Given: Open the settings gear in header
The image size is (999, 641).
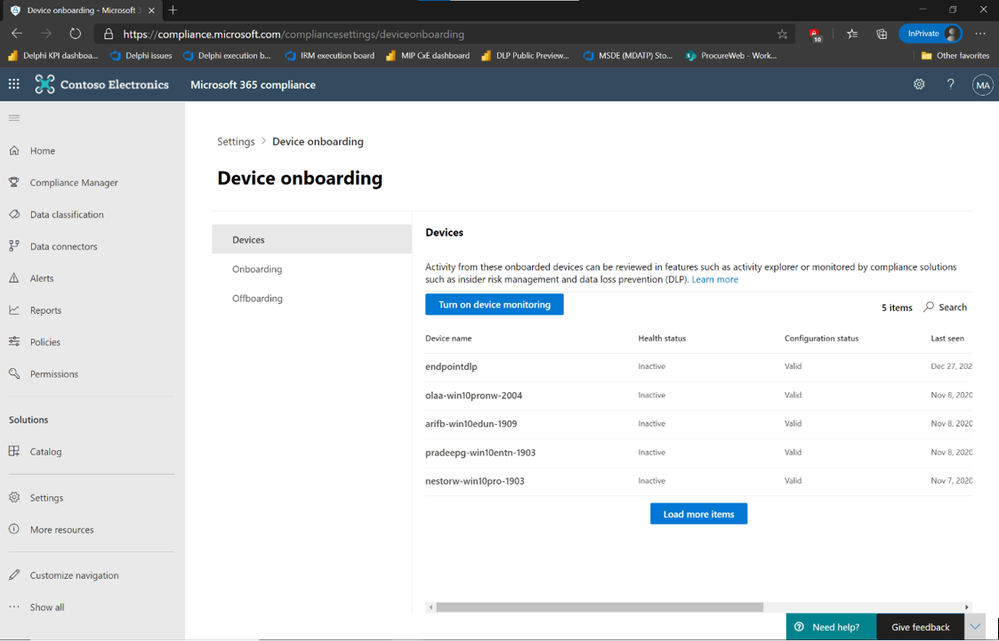Looking at the screenshot, I should pos(919,84).
